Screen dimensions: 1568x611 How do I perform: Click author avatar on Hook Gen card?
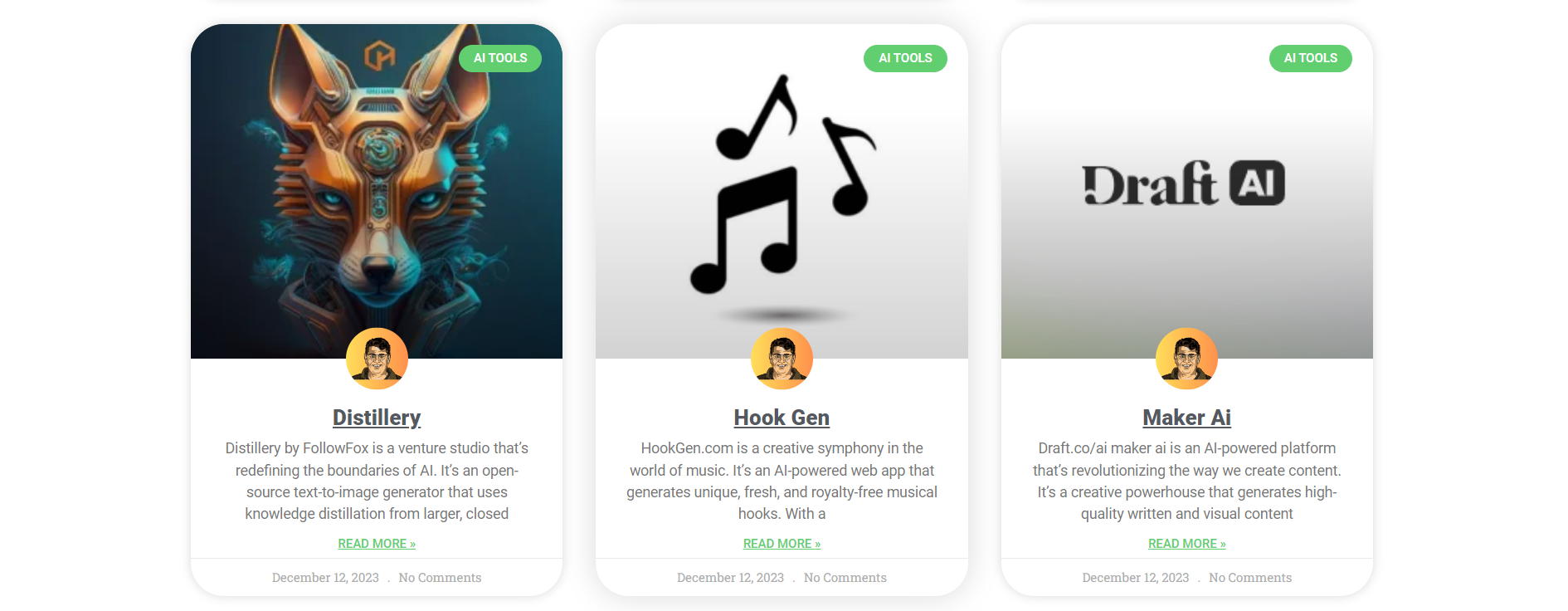782,359
